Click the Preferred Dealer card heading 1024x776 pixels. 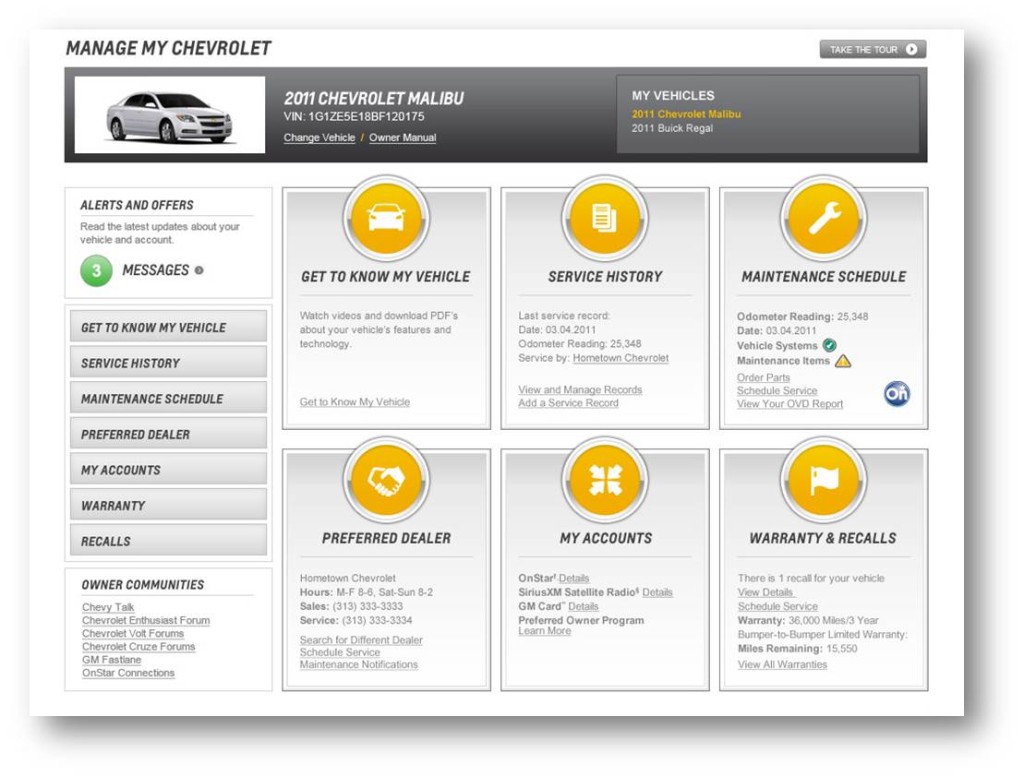pyautogui.click(x=386, y=538)
